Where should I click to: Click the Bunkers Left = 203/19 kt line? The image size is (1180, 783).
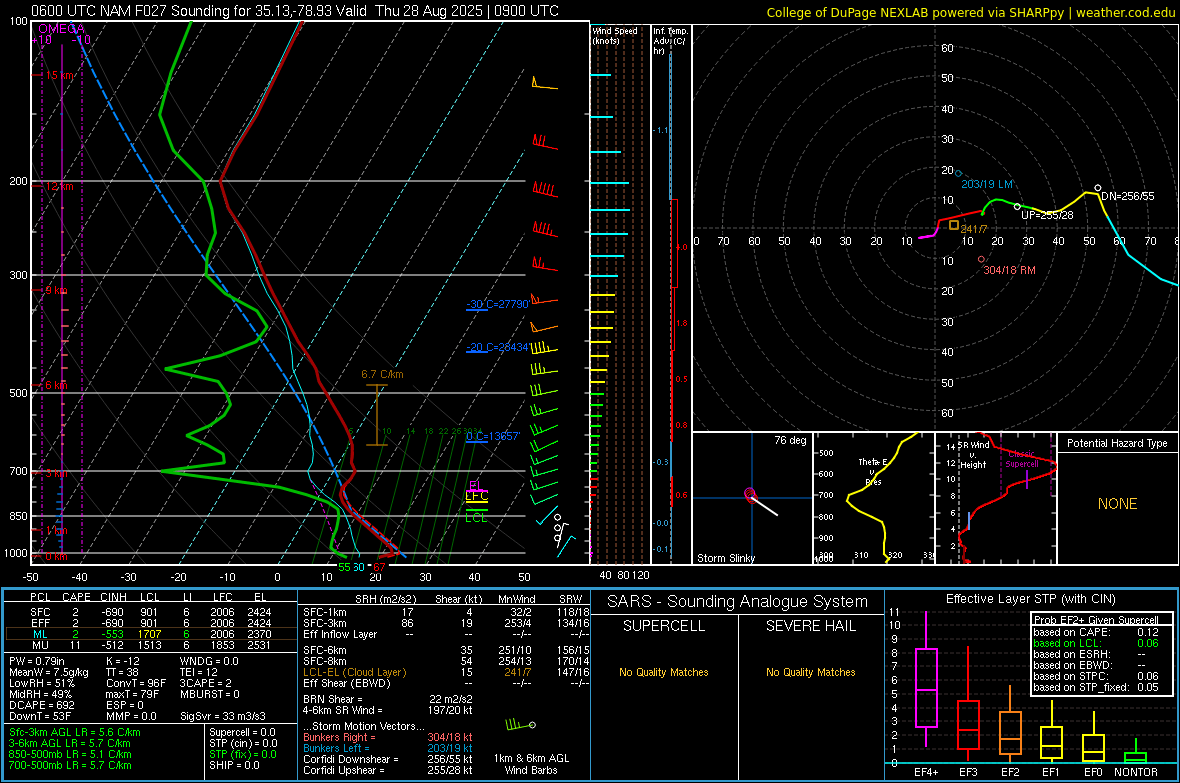tap(388, 748)
